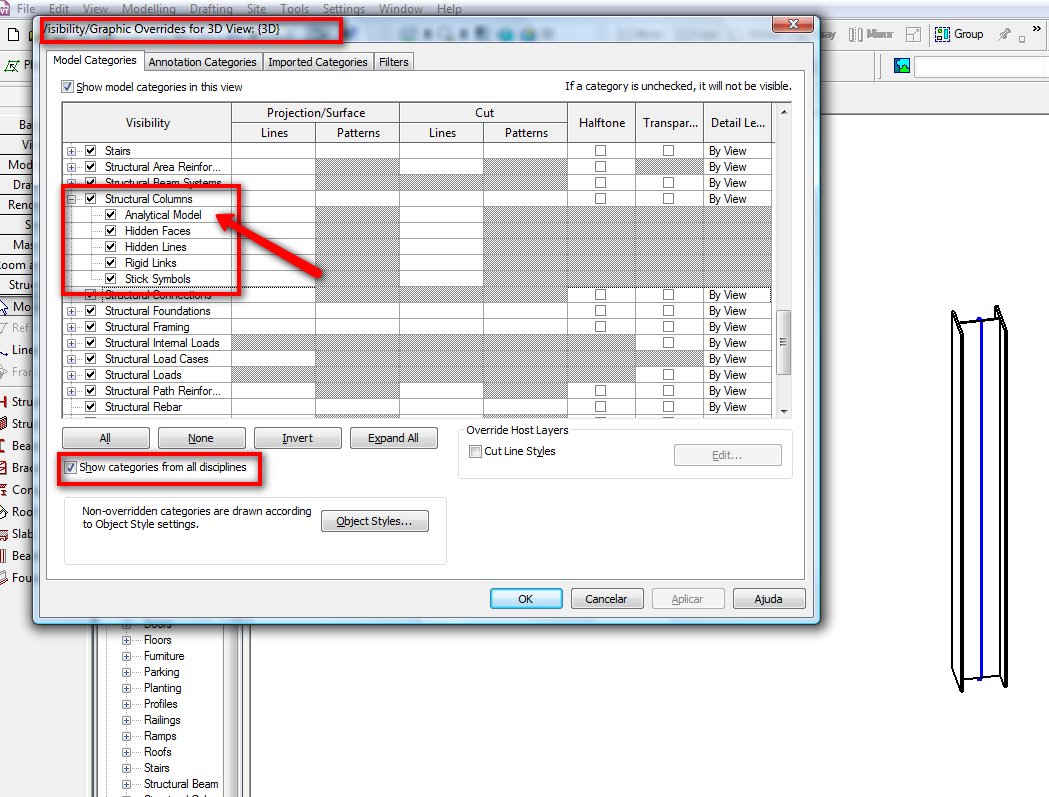Uncheck the Rigid Links subcategory

click(x=110, y=263)
